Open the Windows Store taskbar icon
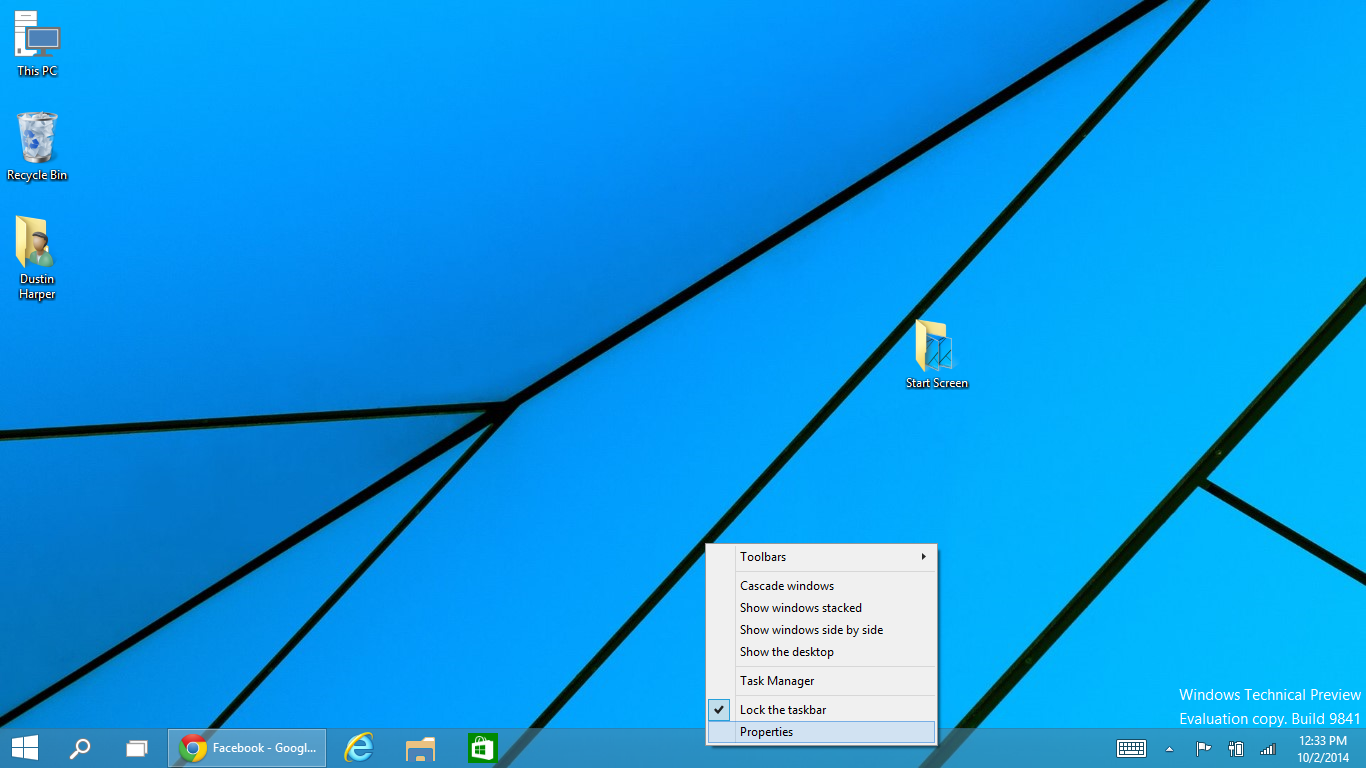1366x768 pixels. point(482,748)
